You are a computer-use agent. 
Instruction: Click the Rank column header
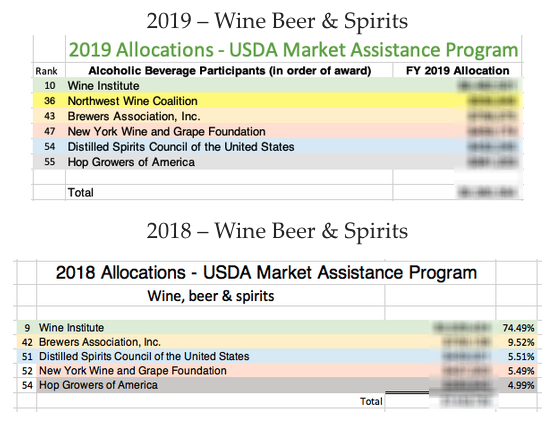pyautogui.click(x=46, y=71)
